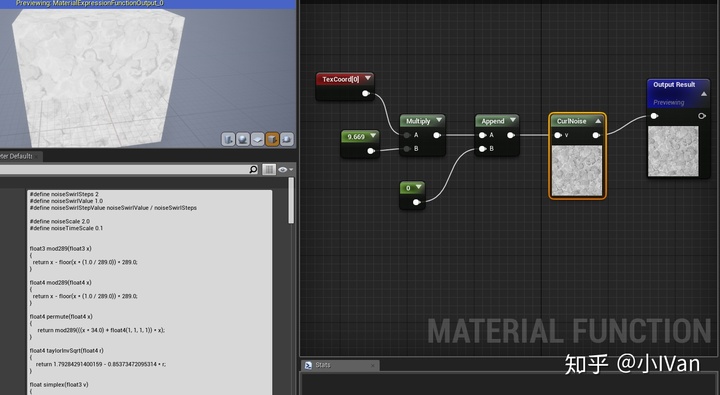
Task: Open the eye view options dropdown
Action: pyautogui.click(x=285, y=170)
